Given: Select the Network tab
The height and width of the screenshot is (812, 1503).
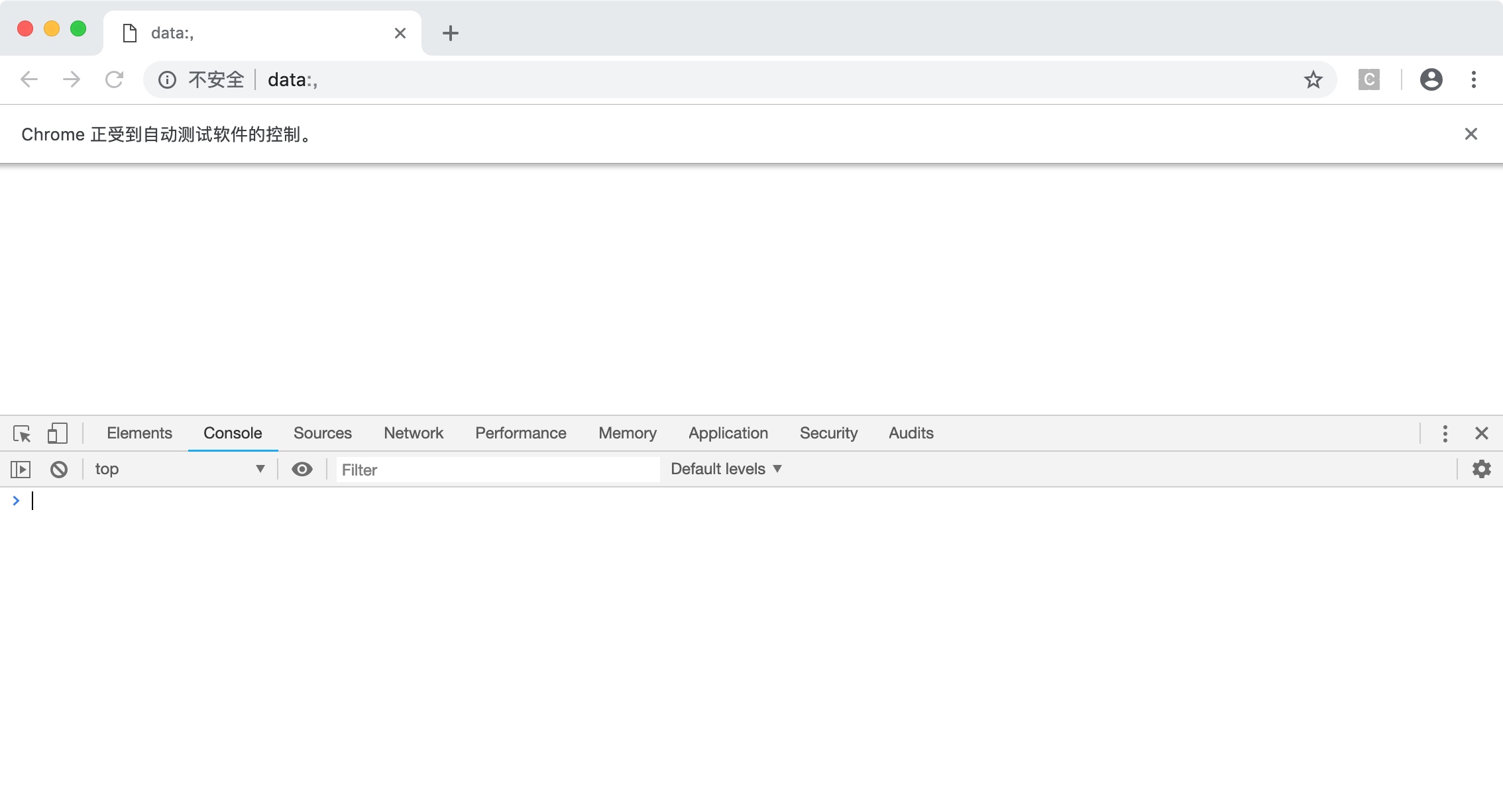Looking at the screenshot, I should (x=414, y=433).
